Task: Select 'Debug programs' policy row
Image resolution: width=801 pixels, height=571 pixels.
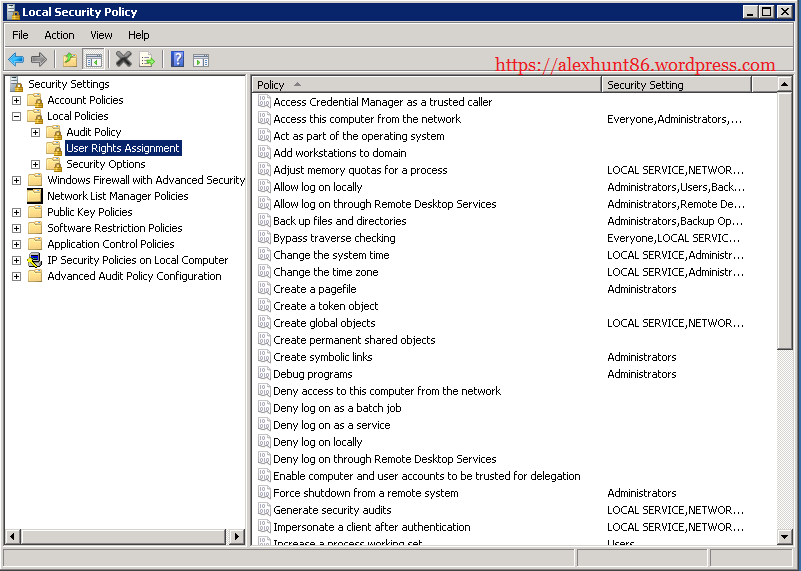Action: coord(312,374)
